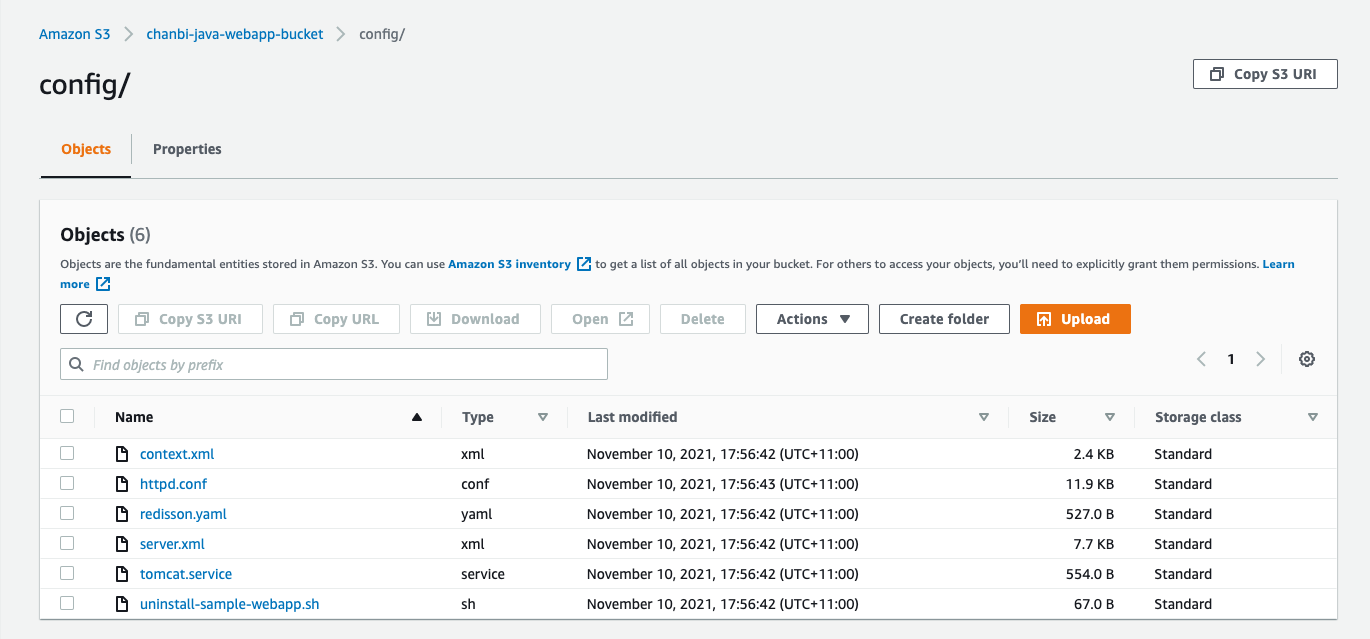Click the file icon beside context.xml
Screen dimensions: 1370x639
[x=121, y=453]
